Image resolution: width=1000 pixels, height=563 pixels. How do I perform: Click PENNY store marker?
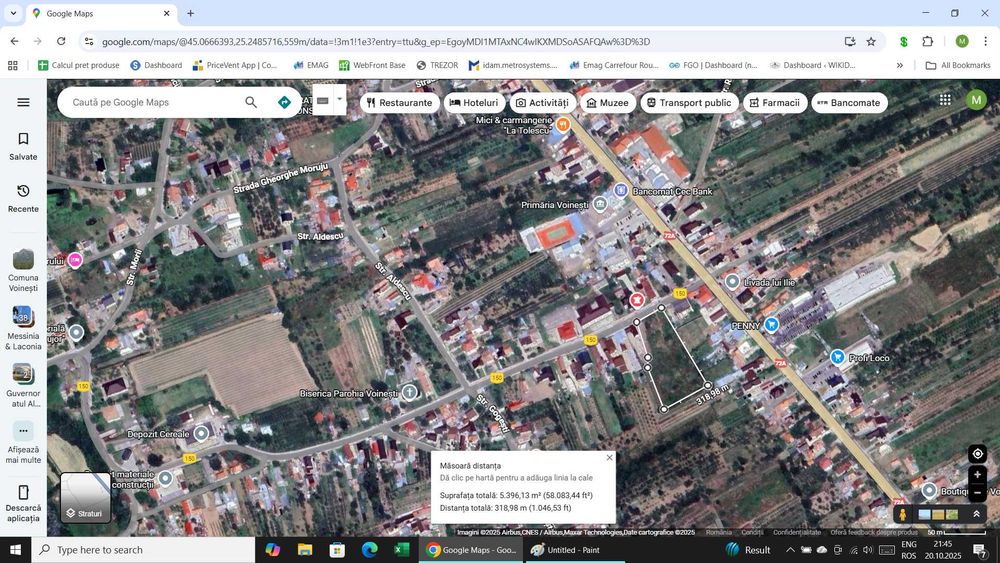click(x=772, y=325)
